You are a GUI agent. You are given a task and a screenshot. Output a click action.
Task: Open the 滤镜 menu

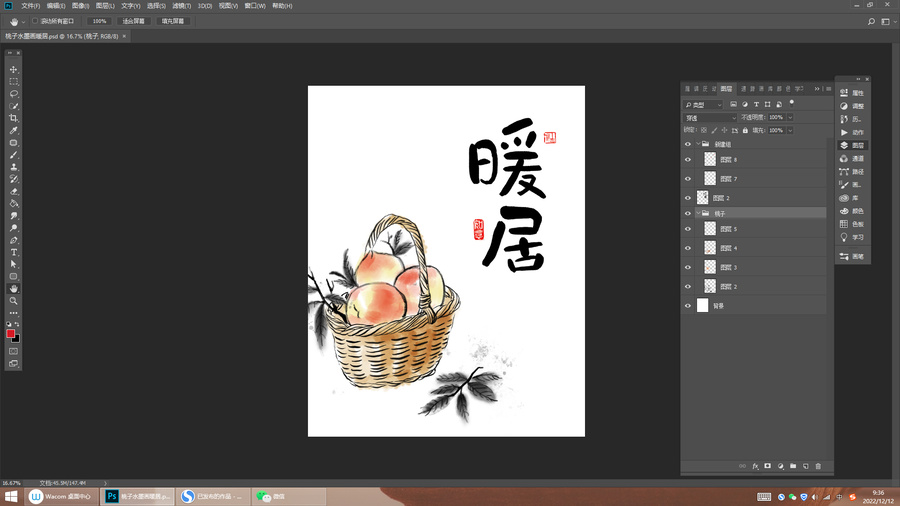click(x=181, y=6)
